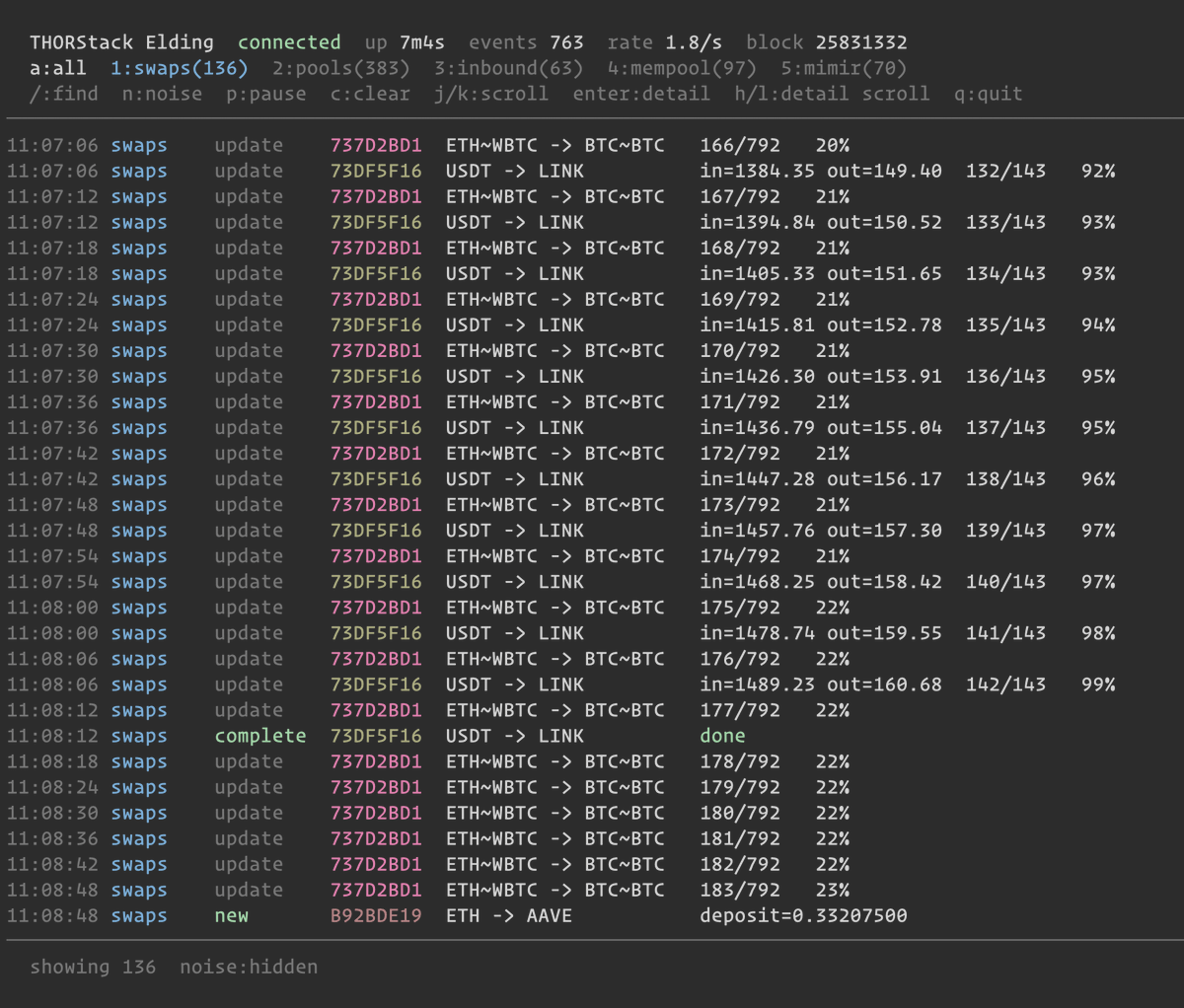This screenshot has width=1184, height=1008.
Task: Click the deposit=0.33207500 value
Action: coord(803,915)
